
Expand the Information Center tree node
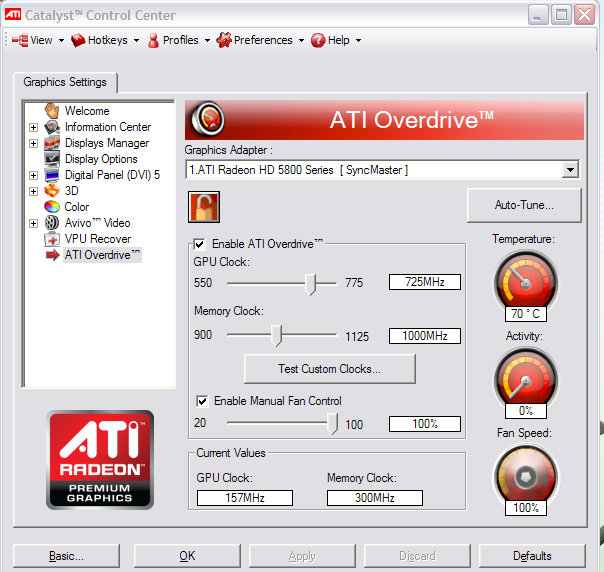tap(33, 127)
